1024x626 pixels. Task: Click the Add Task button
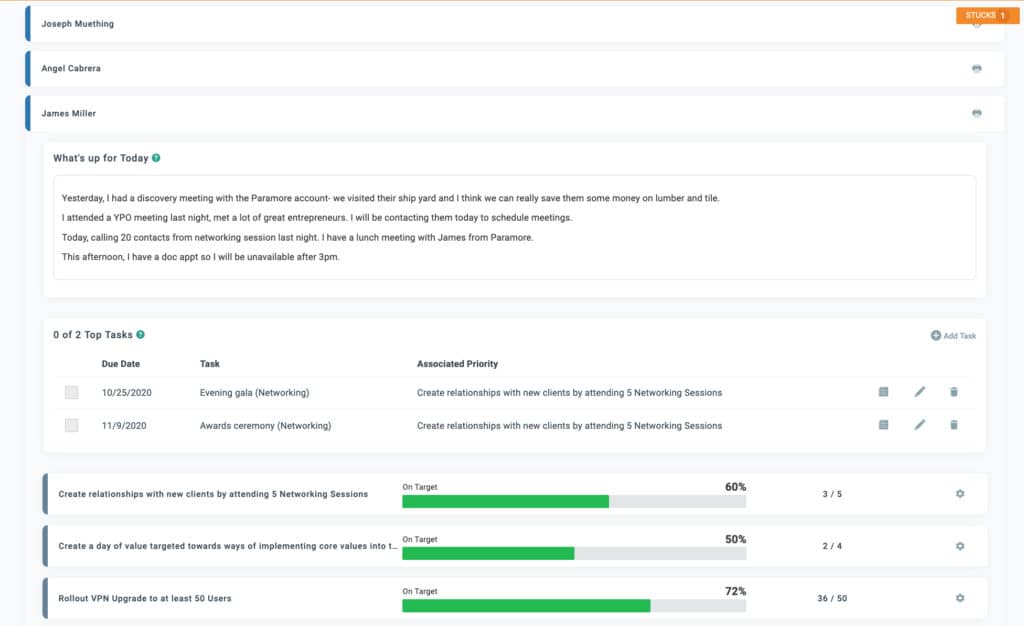(953, 336)
